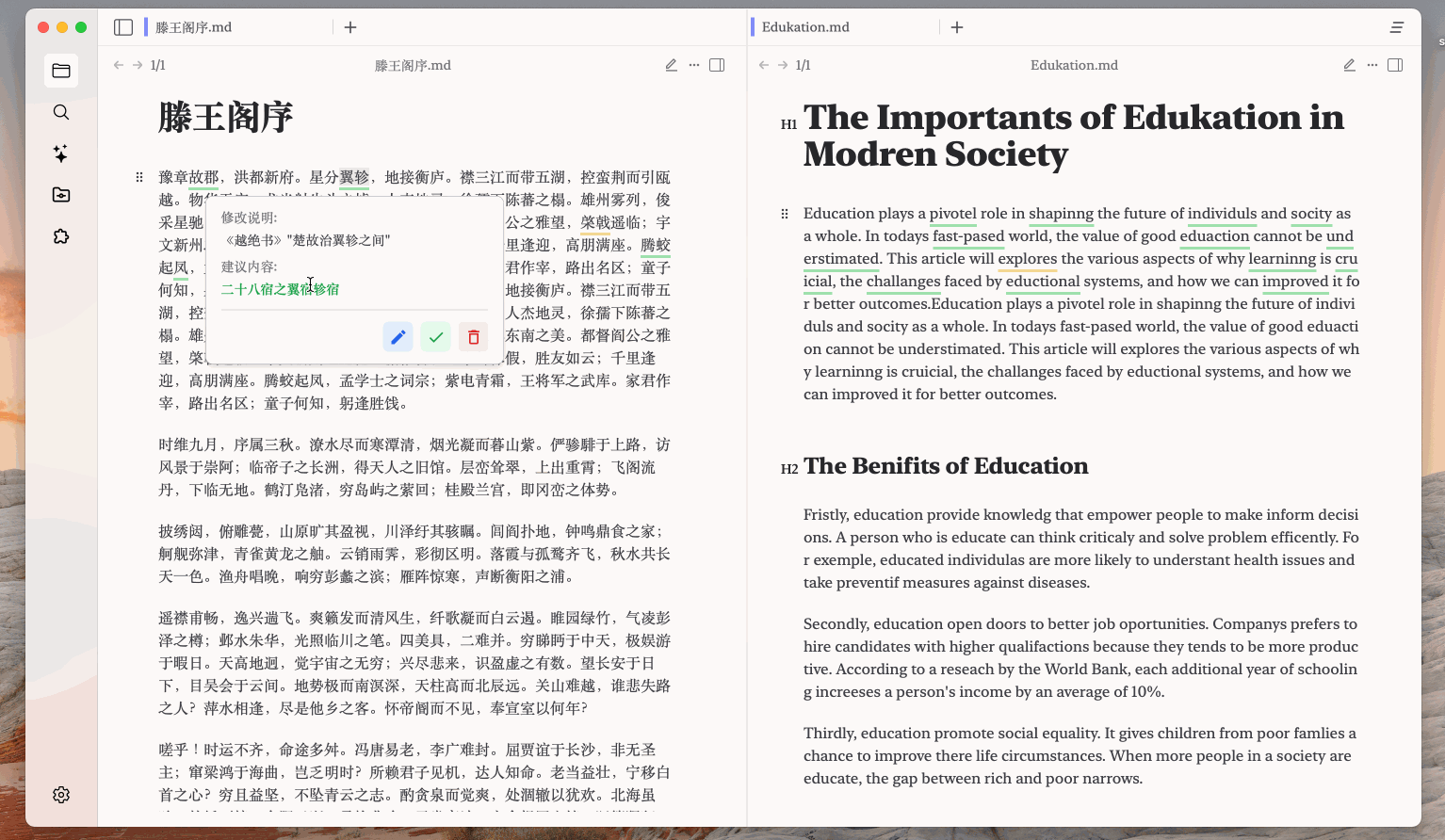The height and width of the screenshot is (840, 1445).
Task: Click the misspelled word shapinng in first line
Action: click(1062, 214)
